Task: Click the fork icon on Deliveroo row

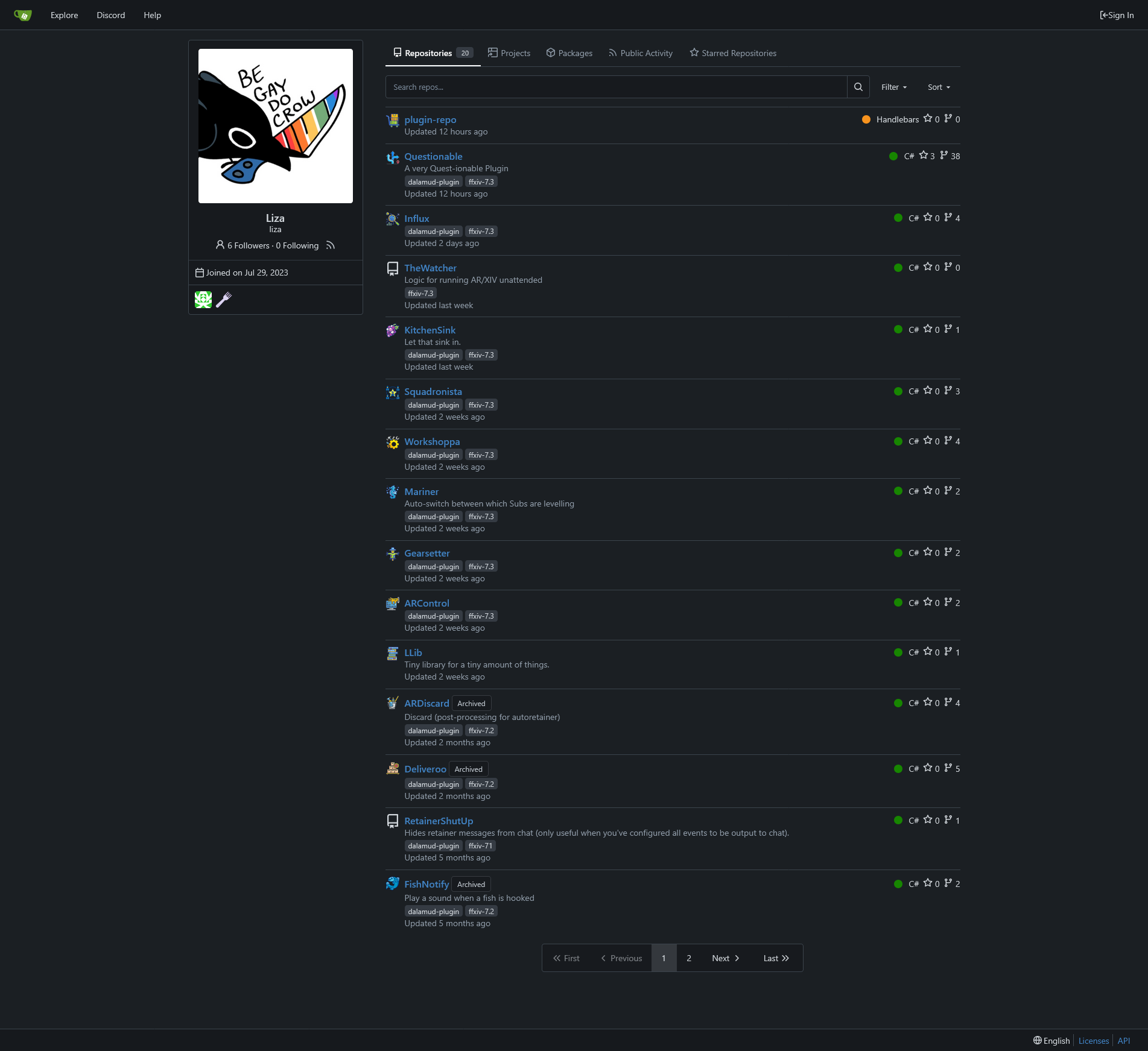Action: [948, 768]
